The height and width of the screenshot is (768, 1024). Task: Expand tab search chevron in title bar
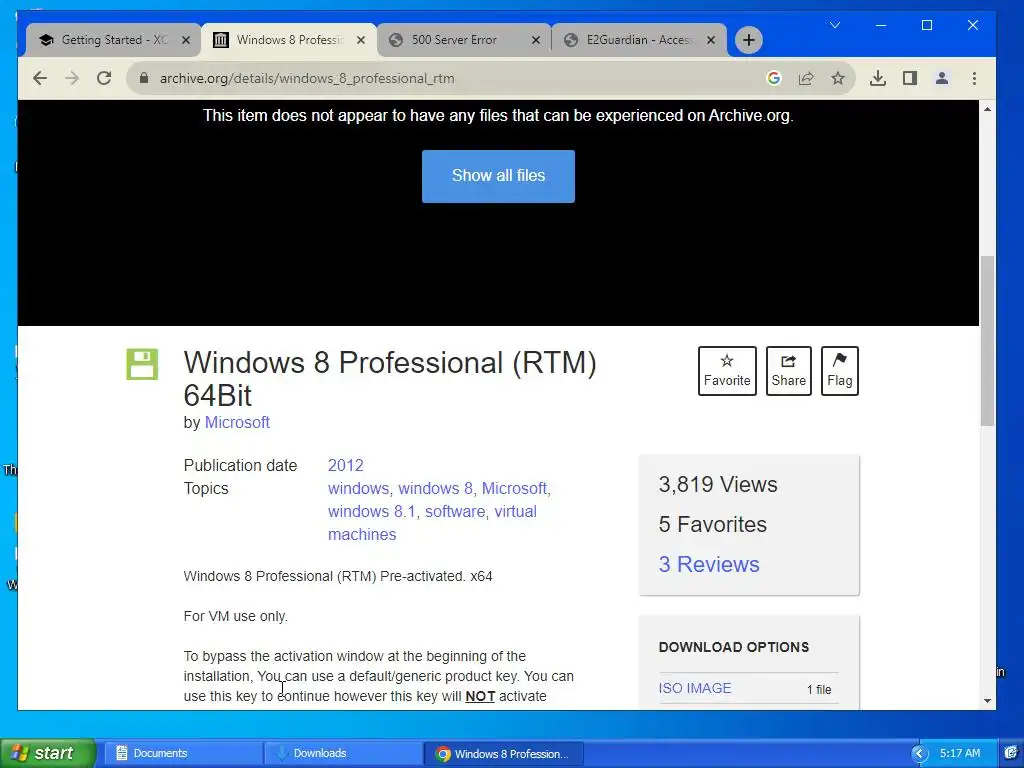click(x=835, y=25)
